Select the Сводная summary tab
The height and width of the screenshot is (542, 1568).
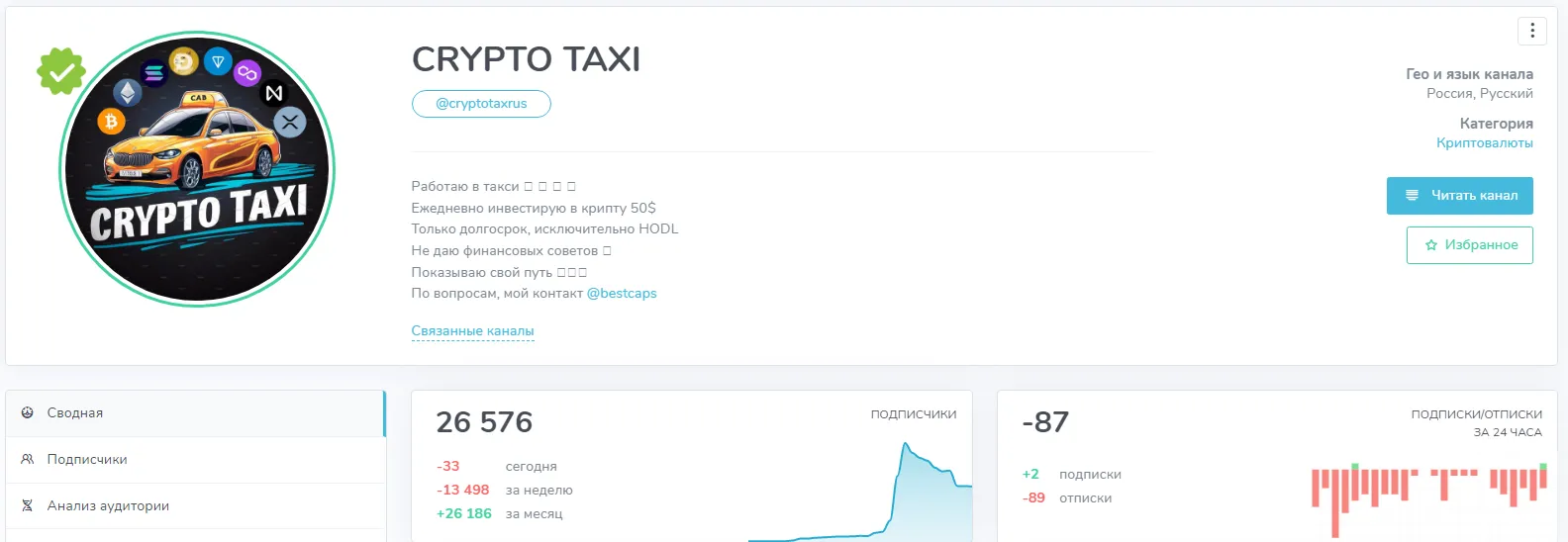click(x=195, y=413)
